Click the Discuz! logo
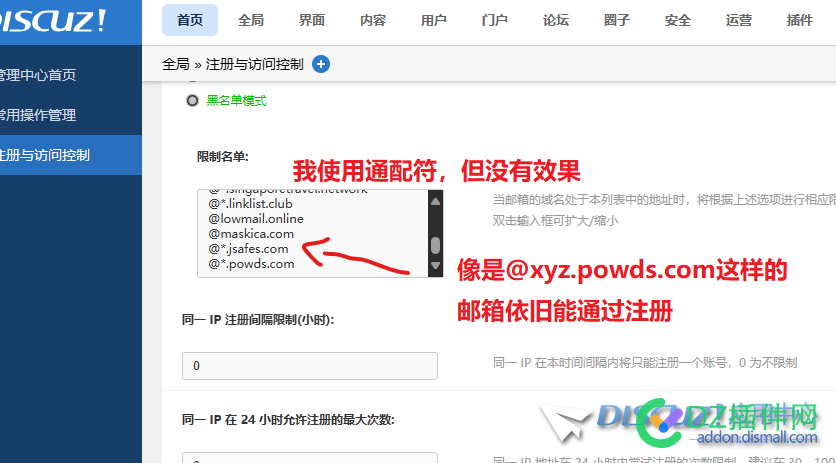 coord(53,21)
